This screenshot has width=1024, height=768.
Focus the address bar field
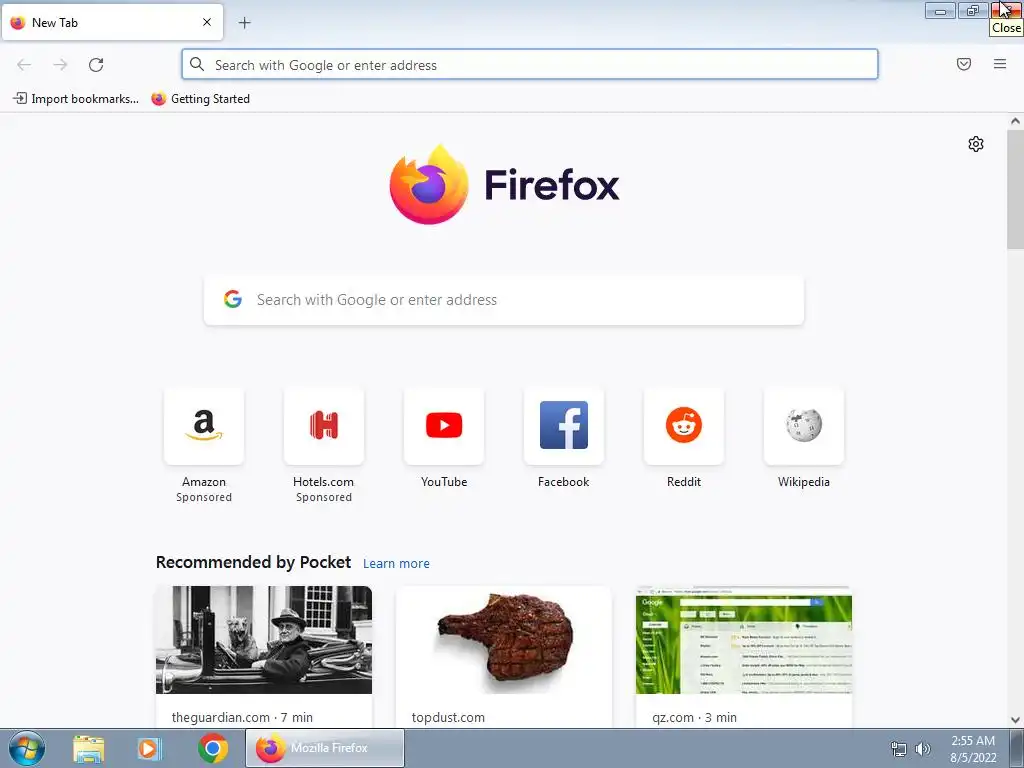530,65
